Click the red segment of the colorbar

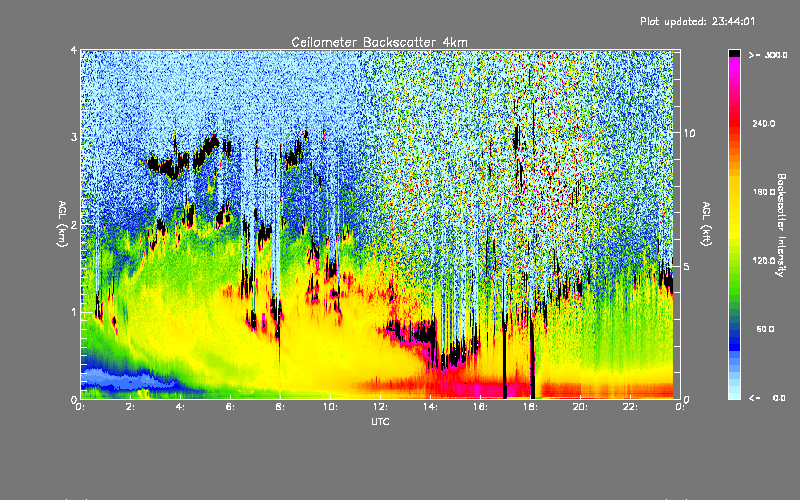(734, 124)
